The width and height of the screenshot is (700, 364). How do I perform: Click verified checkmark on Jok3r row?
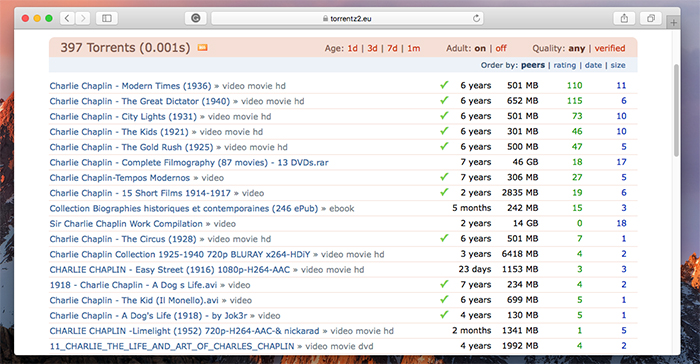click(x=444, y=314)
